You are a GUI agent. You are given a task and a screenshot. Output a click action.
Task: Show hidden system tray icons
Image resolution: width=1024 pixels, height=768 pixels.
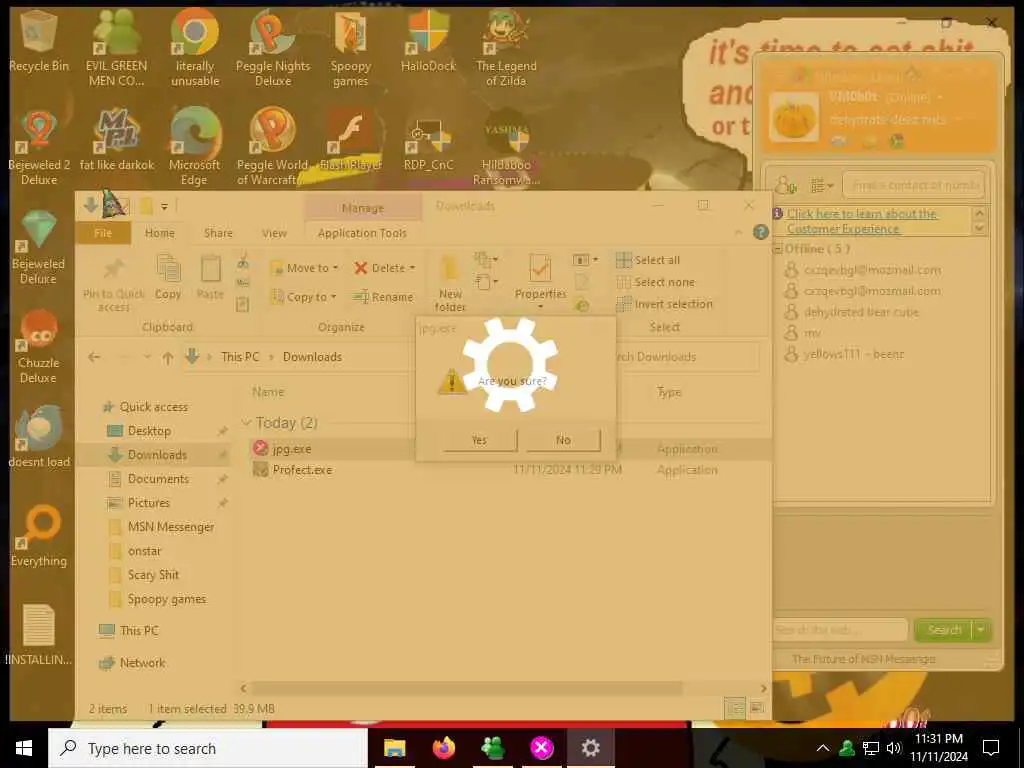[x=823, y=748]
